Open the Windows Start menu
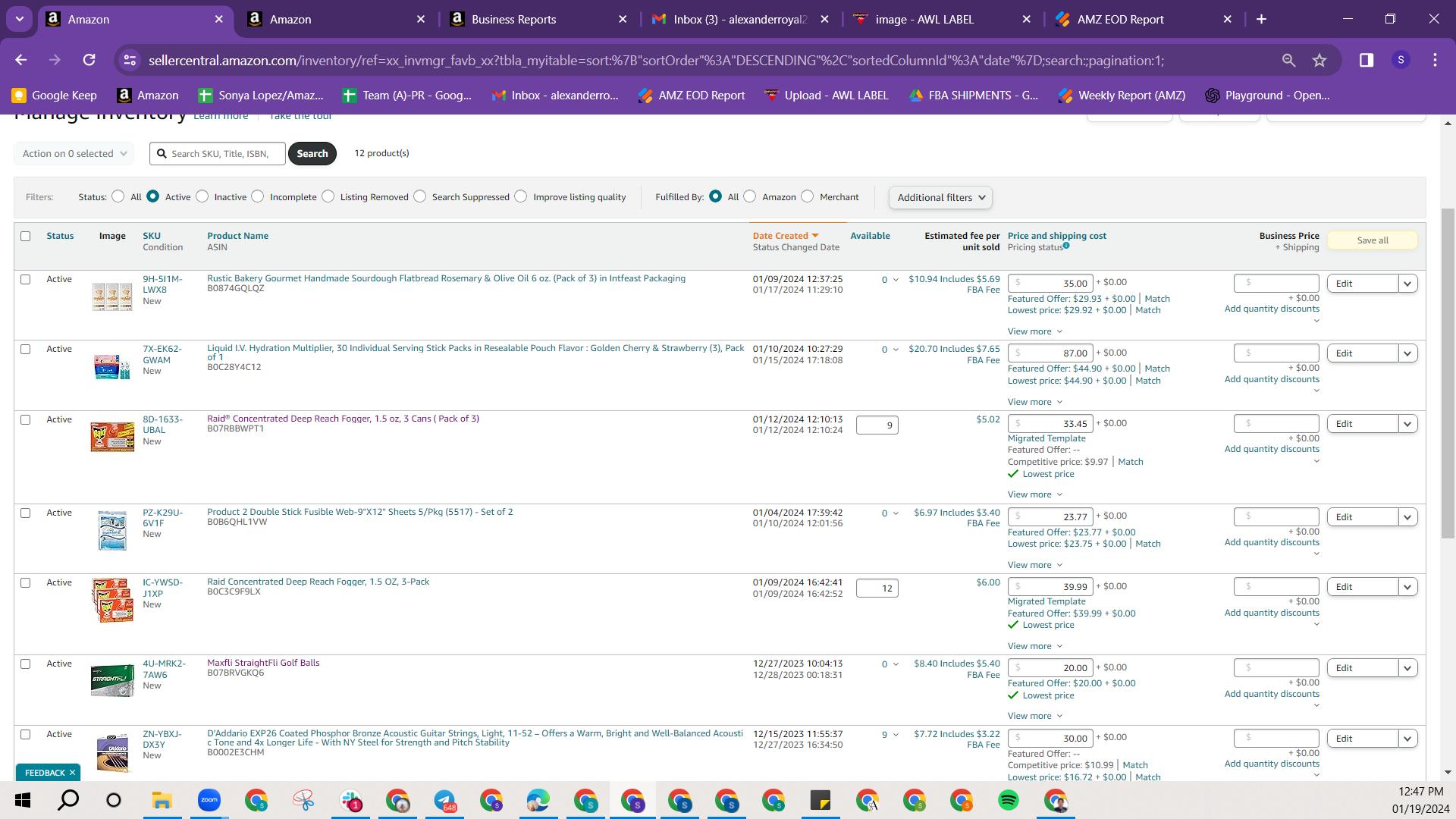The height and width of the screenshot is (819, 1456). [23, 800]
